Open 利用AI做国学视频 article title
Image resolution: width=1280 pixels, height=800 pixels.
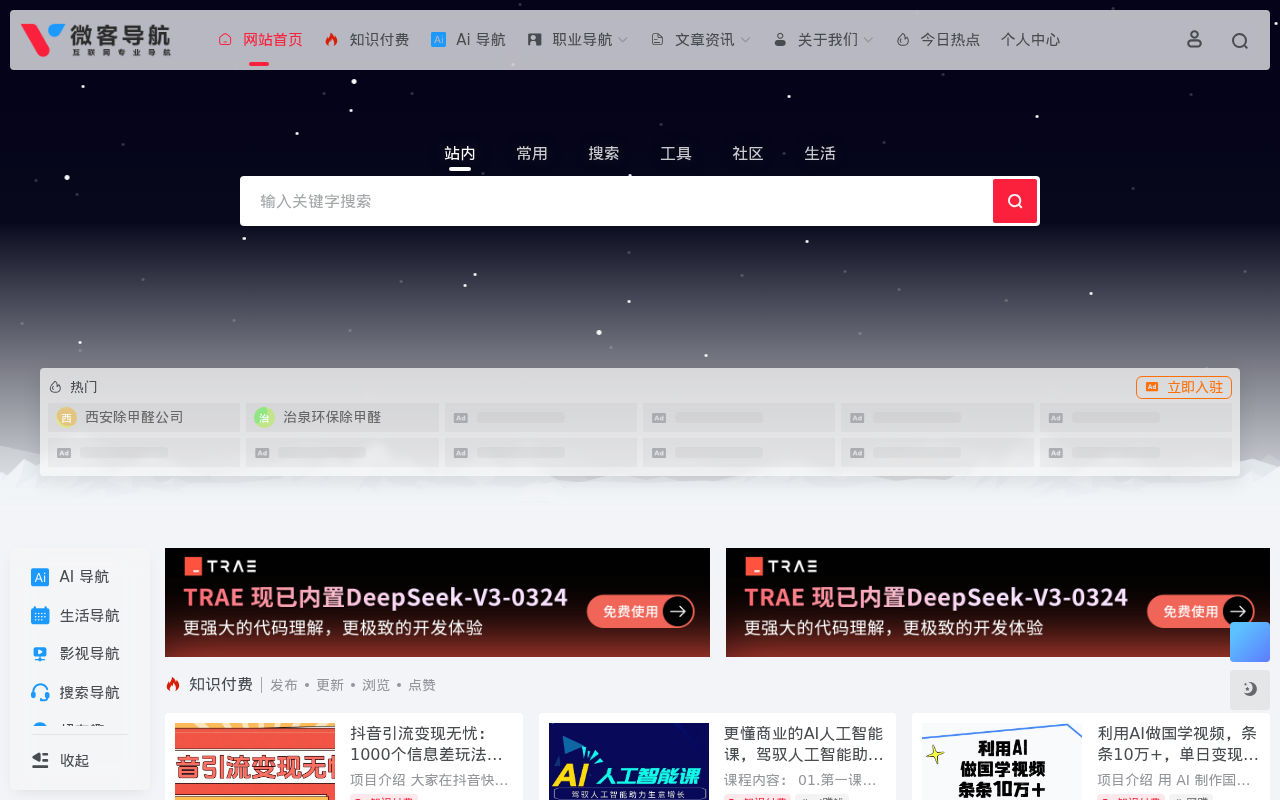(1178, 743)
